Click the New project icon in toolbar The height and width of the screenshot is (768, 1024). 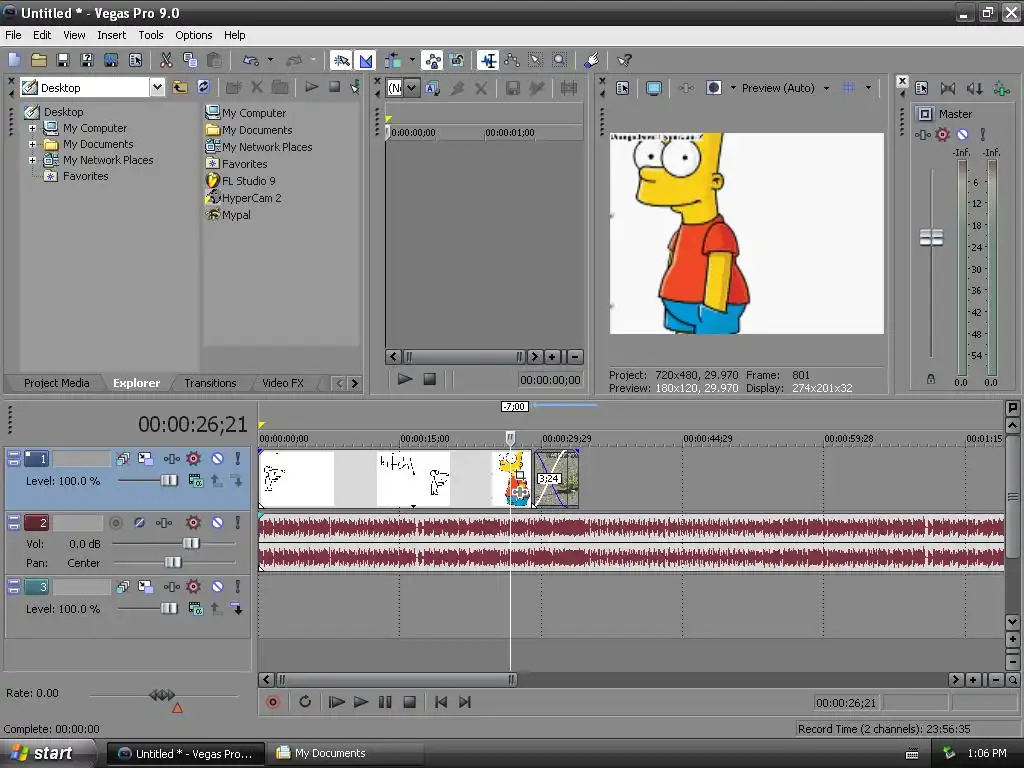tap(14, 61)
